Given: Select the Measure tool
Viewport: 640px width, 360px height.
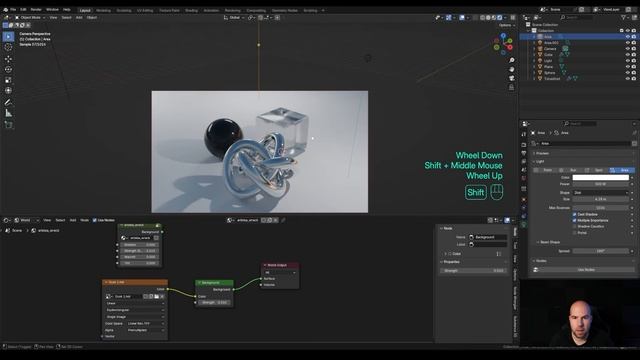Looking at the screenshot, I should [x=9, y=113].
